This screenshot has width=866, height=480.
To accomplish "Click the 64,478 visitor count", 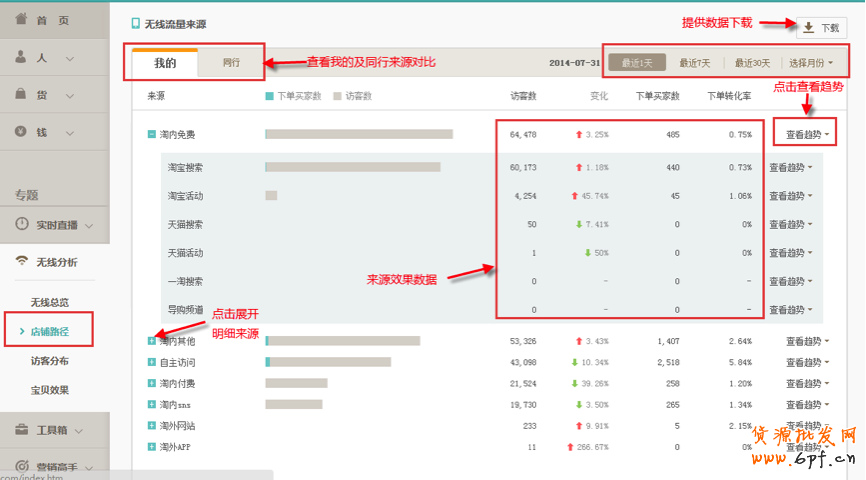I will pyautogui.click(x=523, y=134).
